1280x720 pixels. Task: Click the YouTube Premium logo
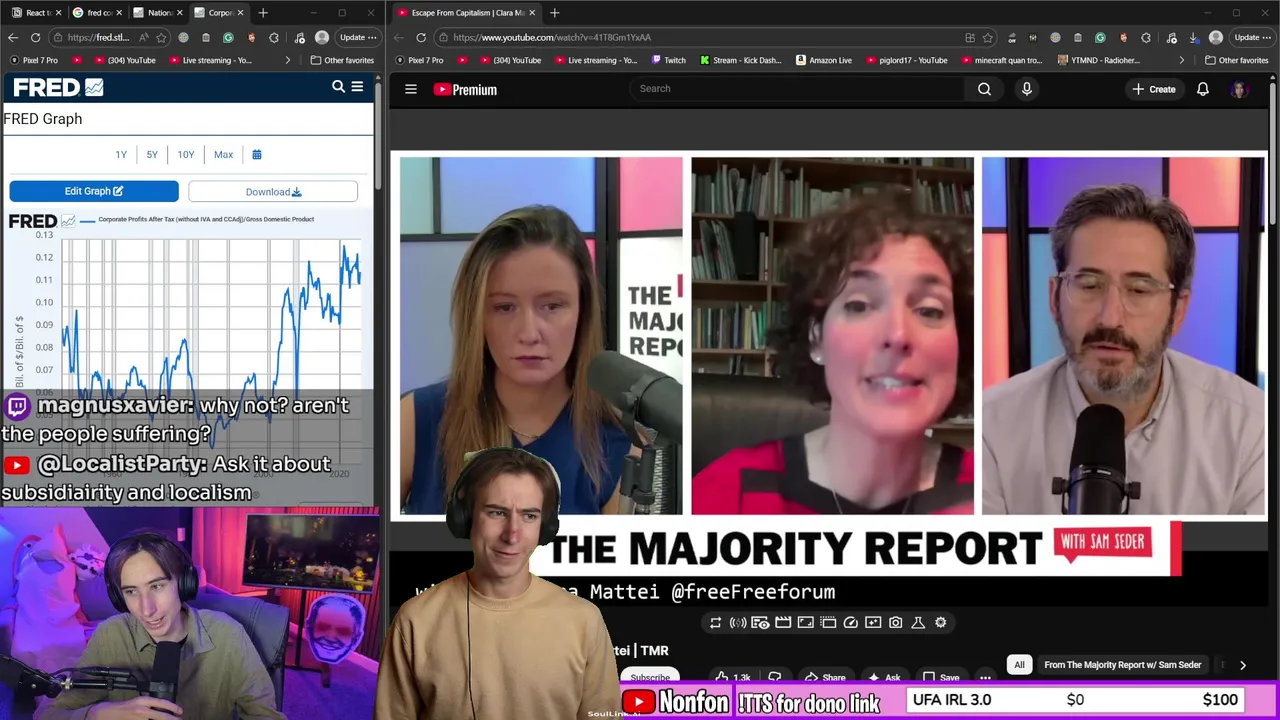coord(465,89)
